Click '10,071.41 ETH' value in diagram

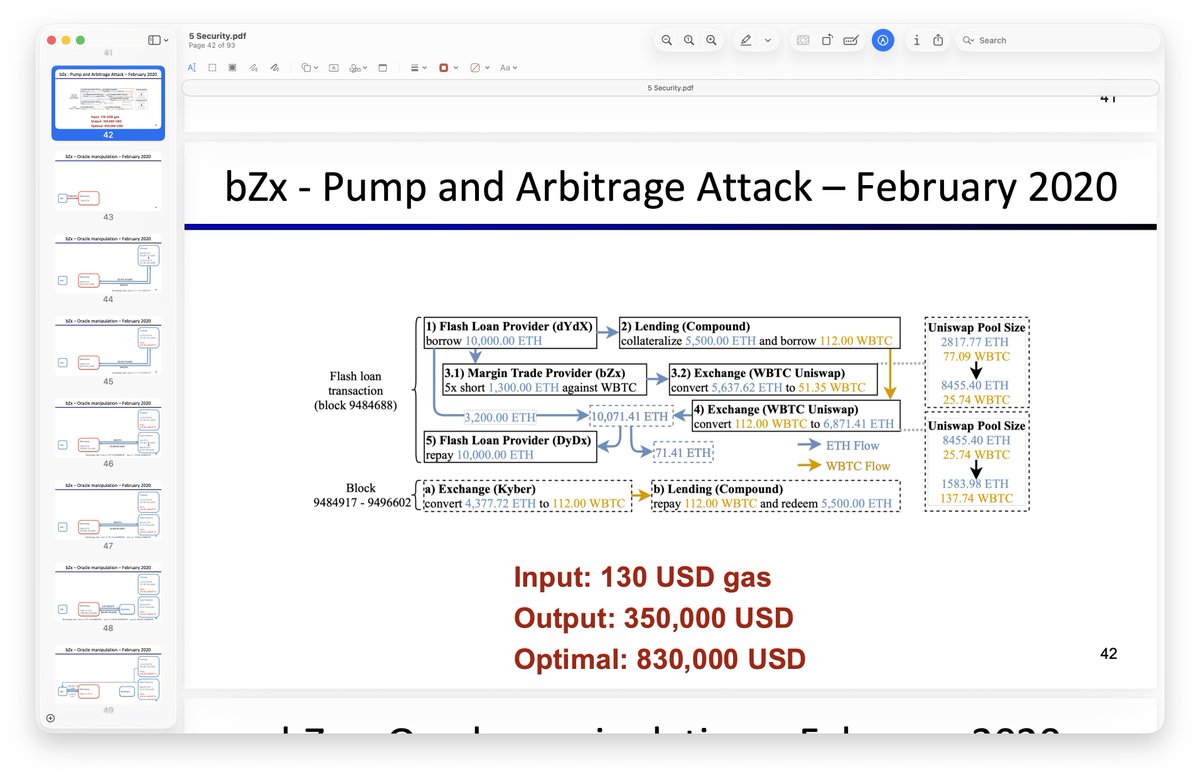coord(629,416)
